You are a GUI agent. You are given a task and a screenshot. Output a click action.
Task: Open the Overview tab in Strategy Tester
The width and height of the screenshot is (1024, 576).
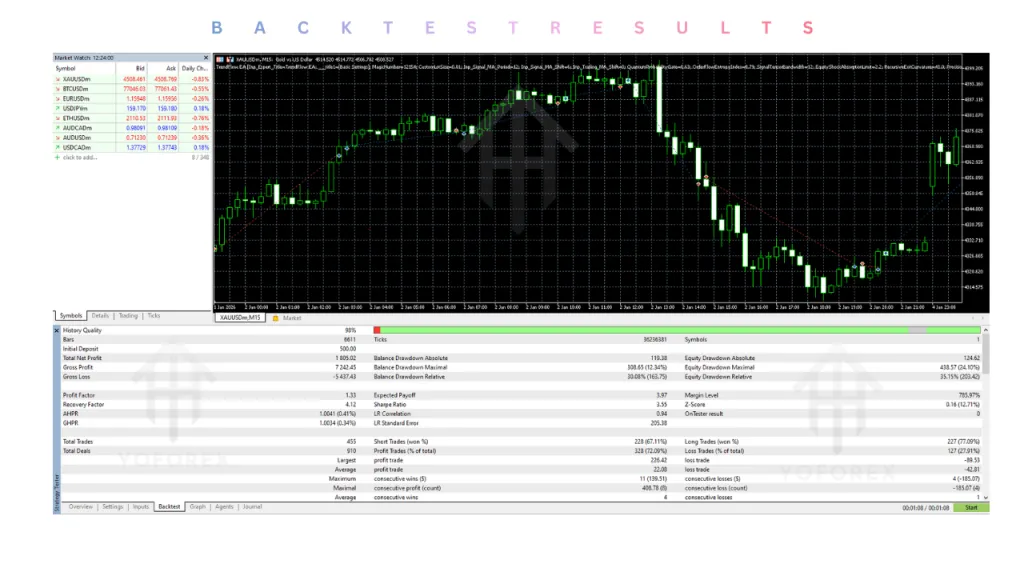[x=81, y=507]
